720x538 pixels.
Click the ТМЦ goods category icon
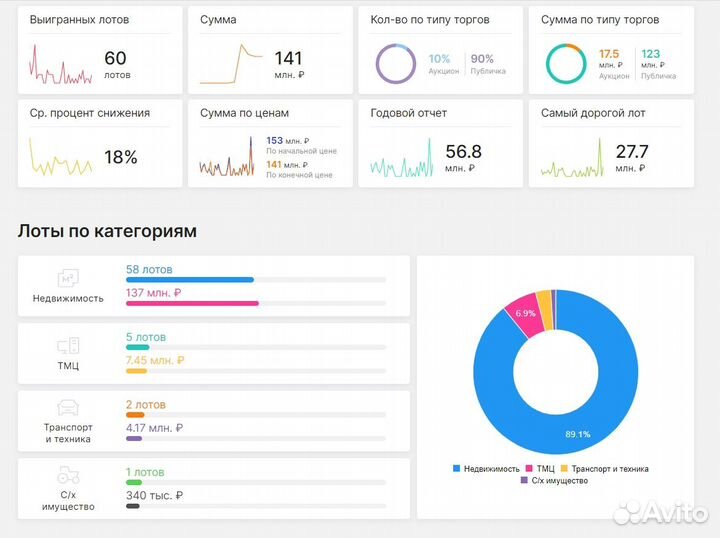pyautogui.click(x=68, y=346)
